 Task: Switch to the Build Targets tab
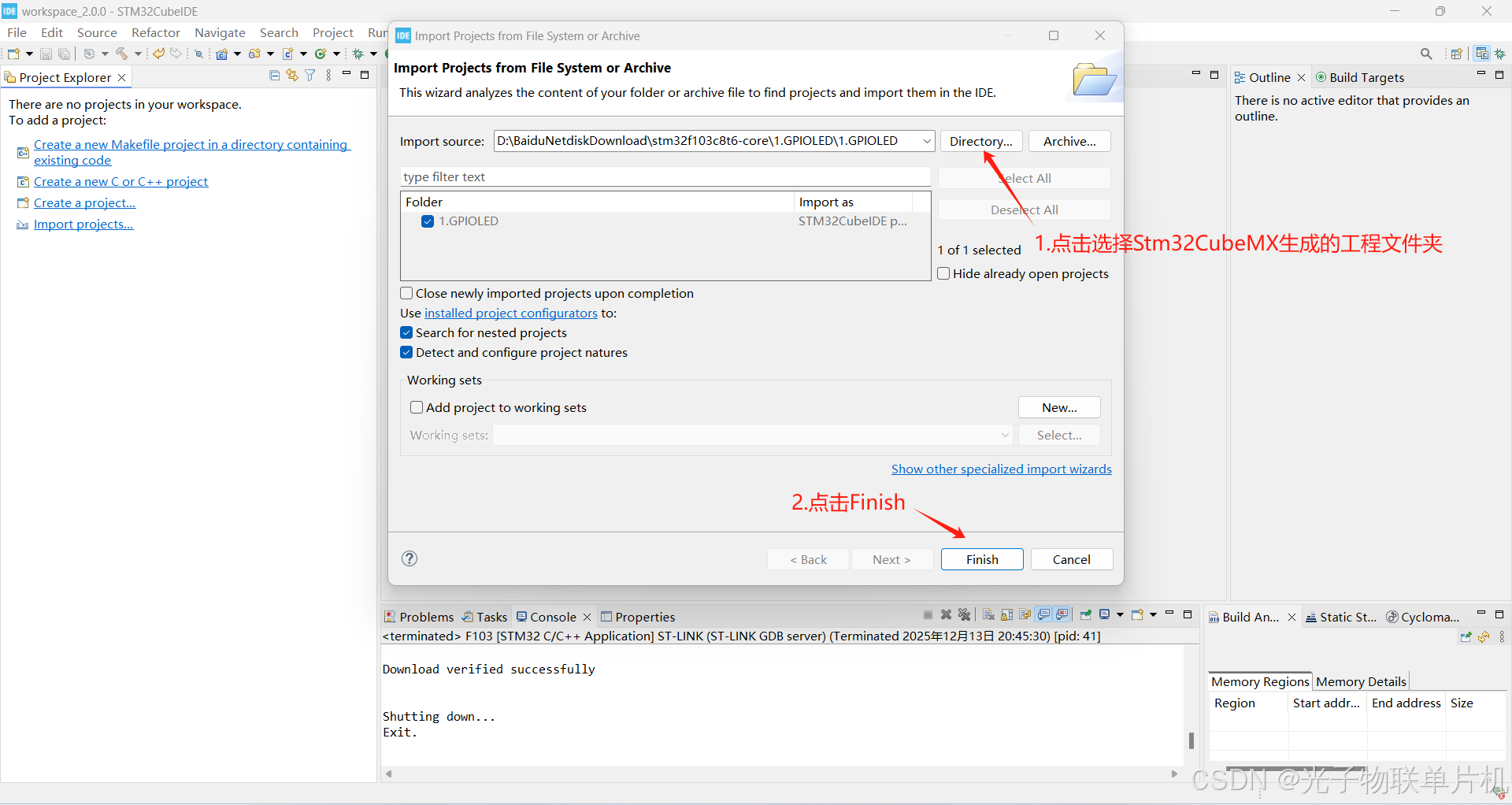pyautogui.click(x=1360, y=77)
